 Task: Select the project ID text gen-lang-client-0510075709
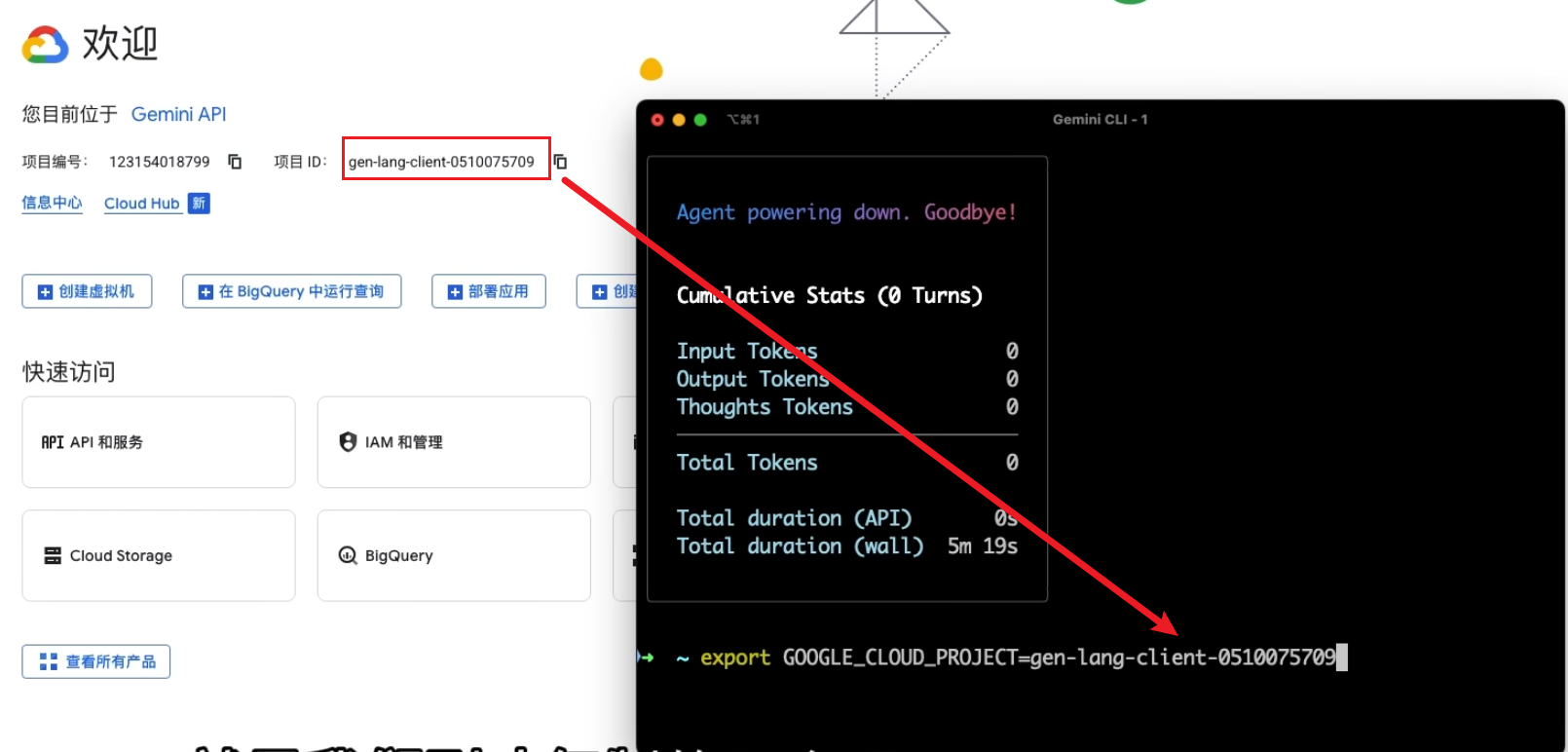[441, 162]
